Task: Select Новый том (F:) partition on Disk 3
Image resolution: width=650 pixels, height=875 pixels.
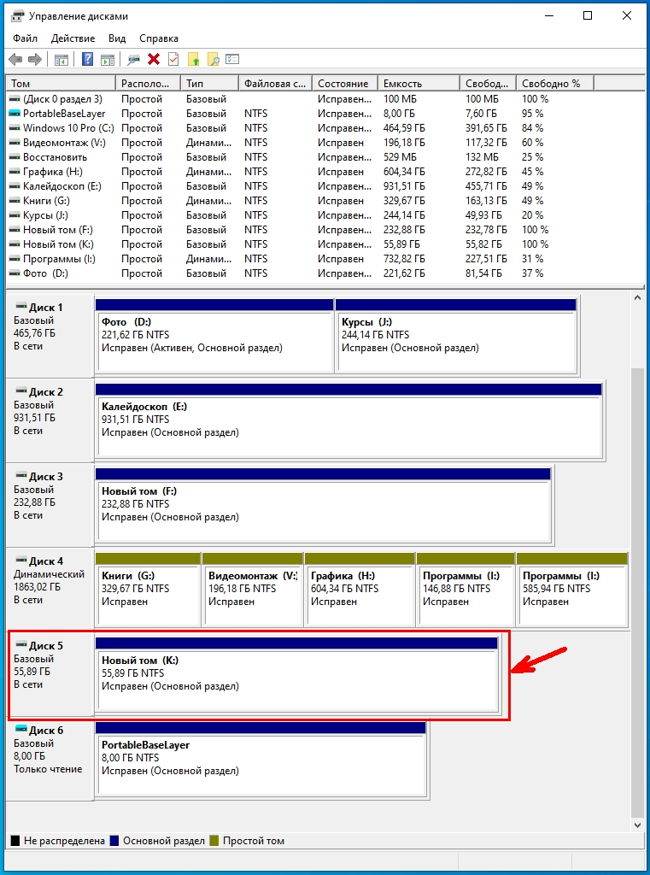Action: point(324,505)
